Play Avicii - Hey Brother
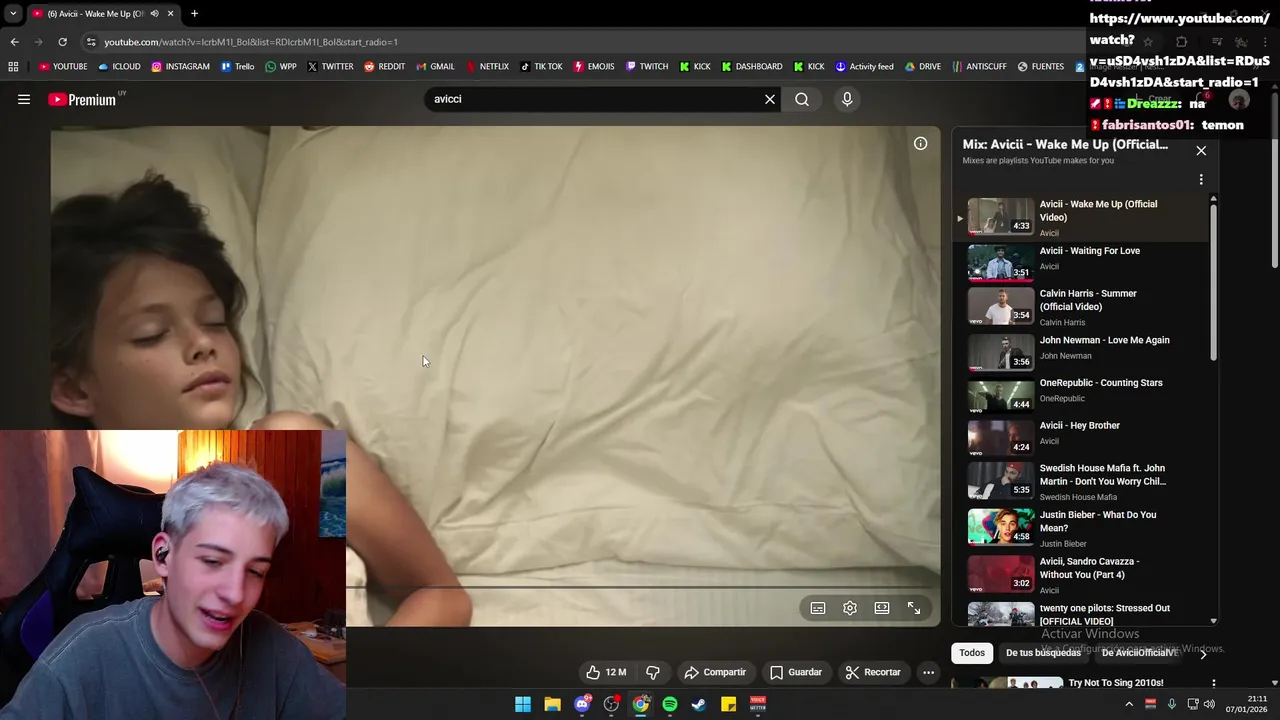 [1080, 437]
